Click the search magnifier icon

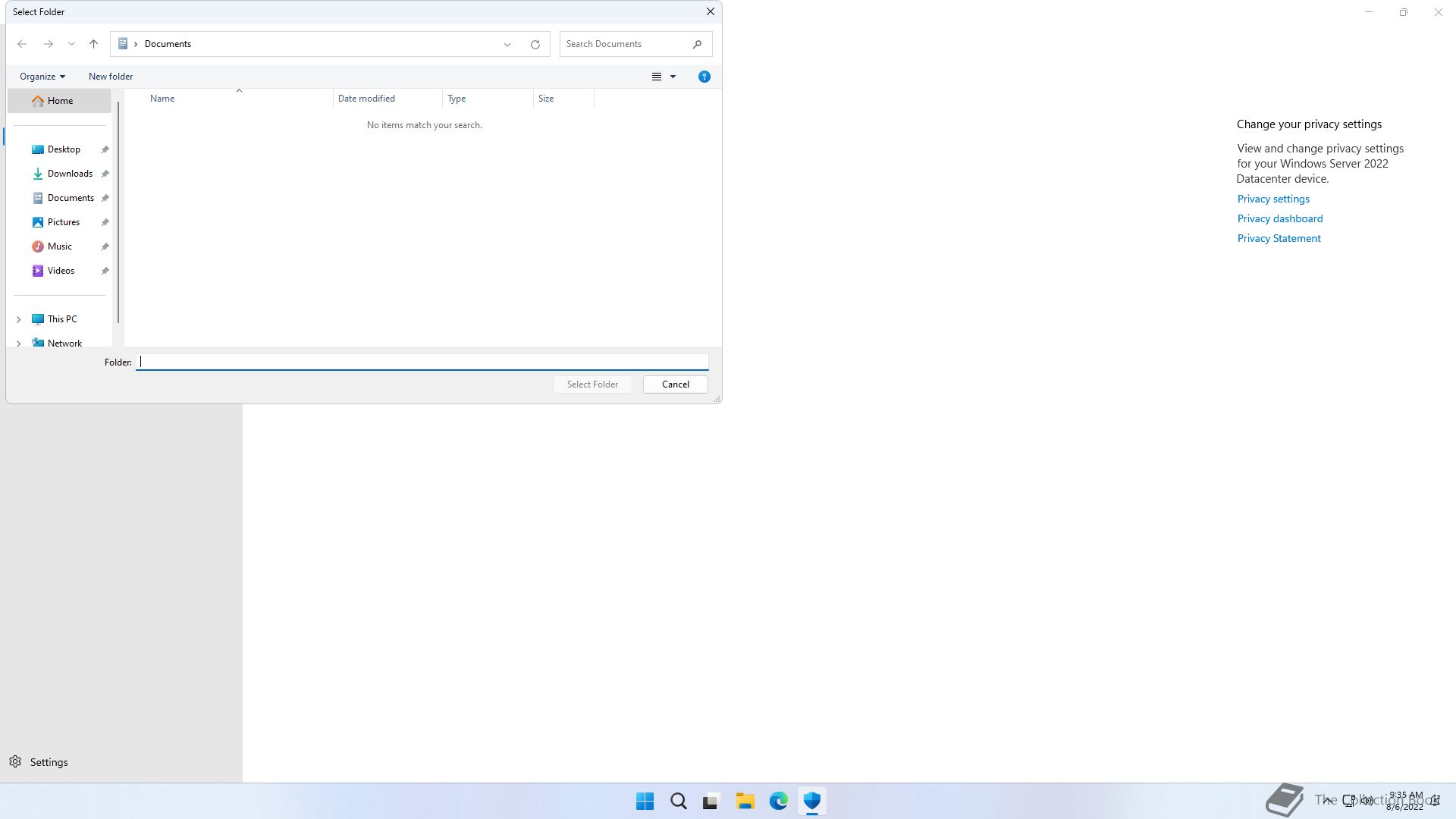pos(697,44)
